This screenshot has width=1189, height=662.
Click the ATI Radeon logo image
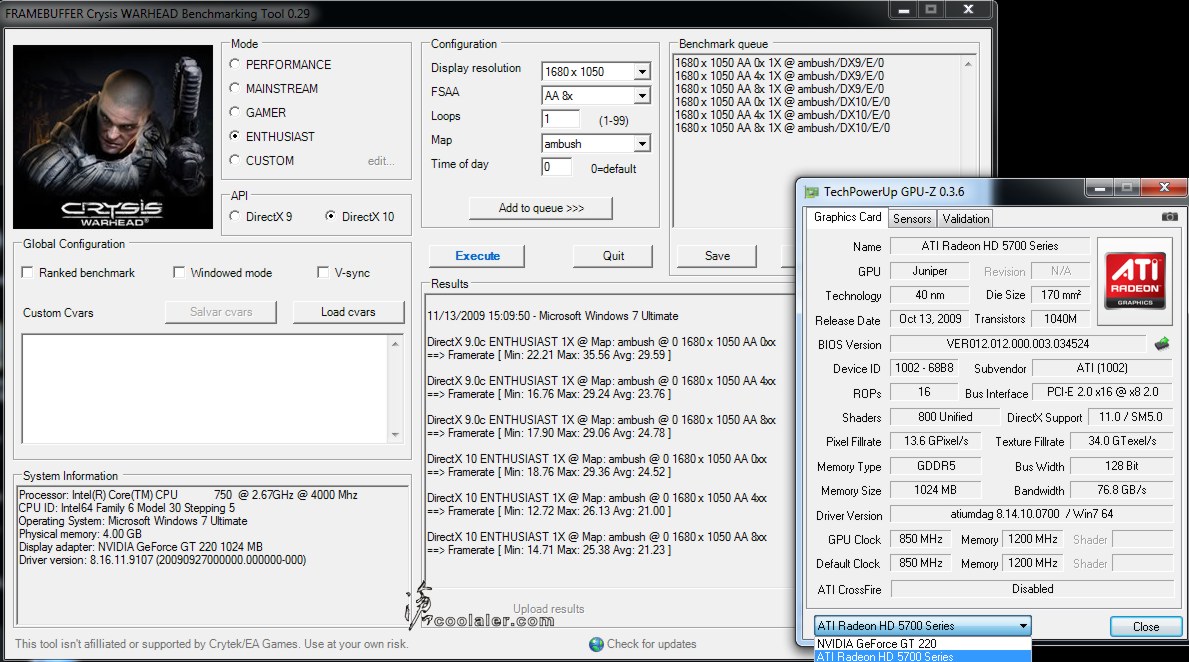(1134, 280)
